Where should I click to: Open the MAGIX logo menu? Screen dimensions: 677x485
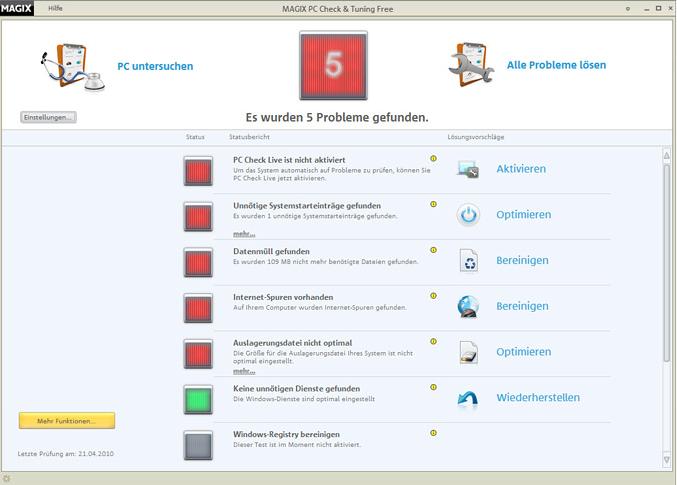(x=18, y=8)
